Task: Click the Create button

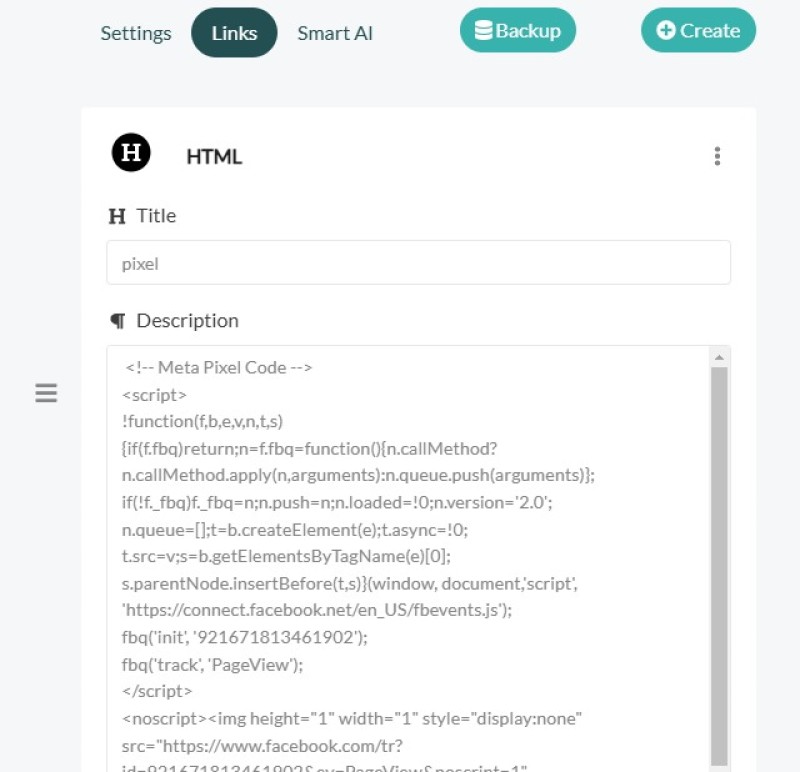Action: tap(698, 30)
